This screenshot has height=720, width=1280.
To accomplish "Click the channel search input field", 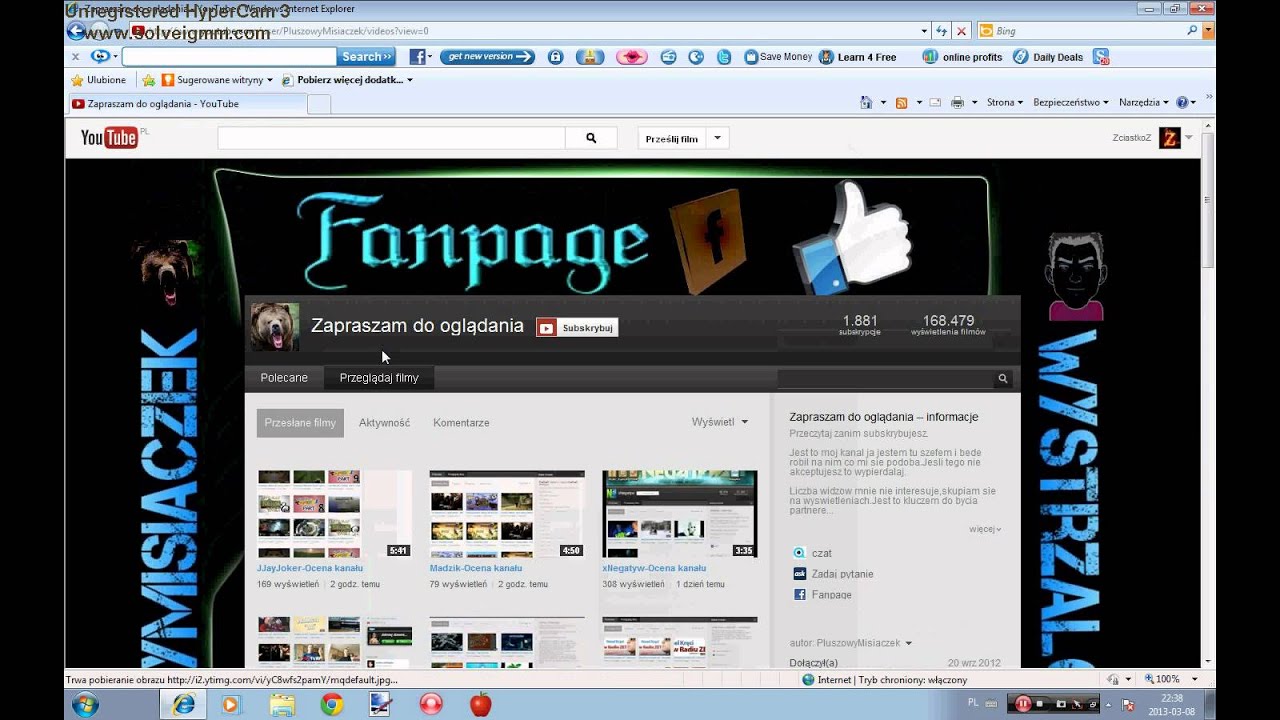I will click(885, 379).
